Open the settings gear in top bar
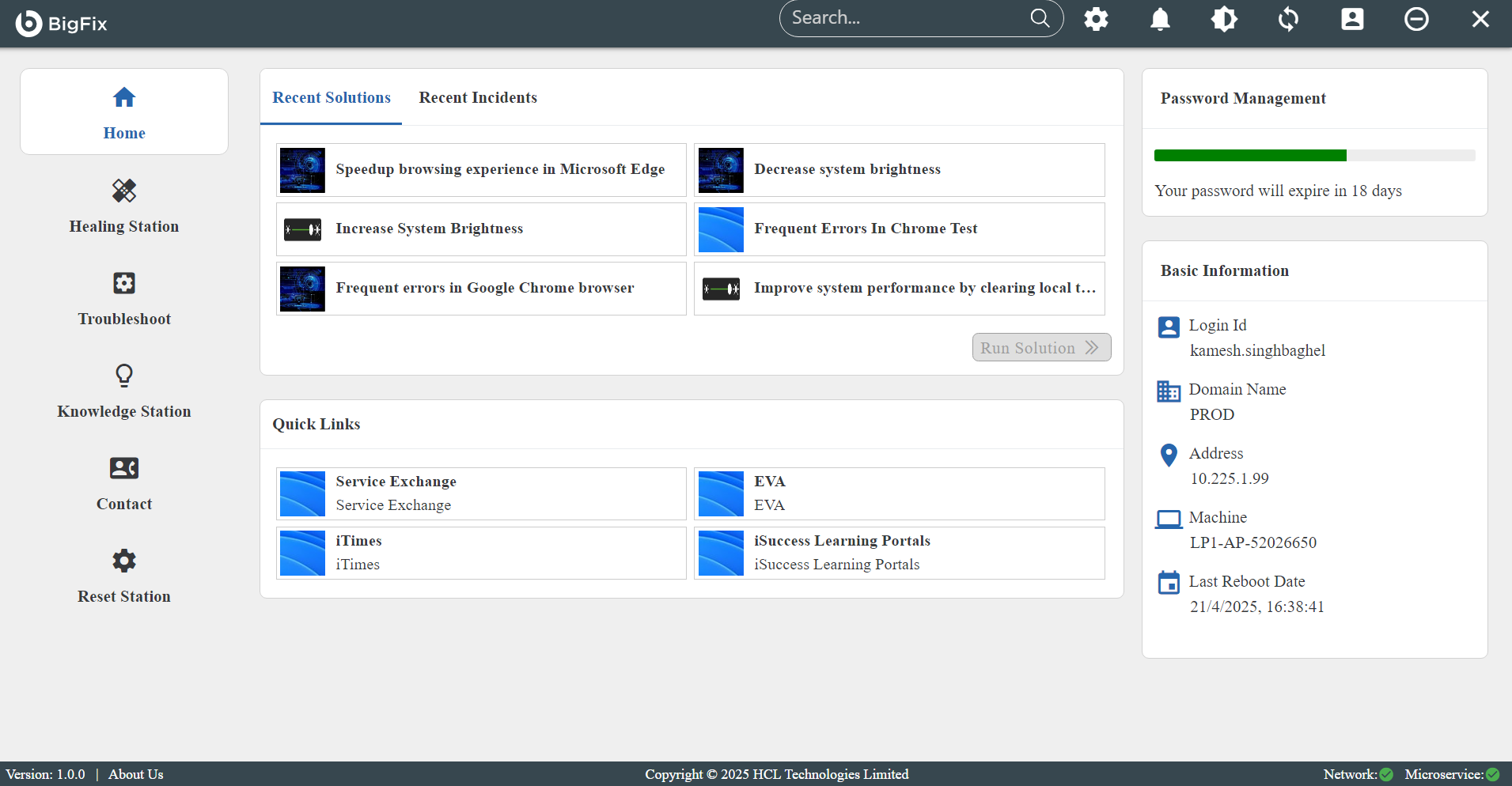The image size is (1512, 786). (1096, 19)
